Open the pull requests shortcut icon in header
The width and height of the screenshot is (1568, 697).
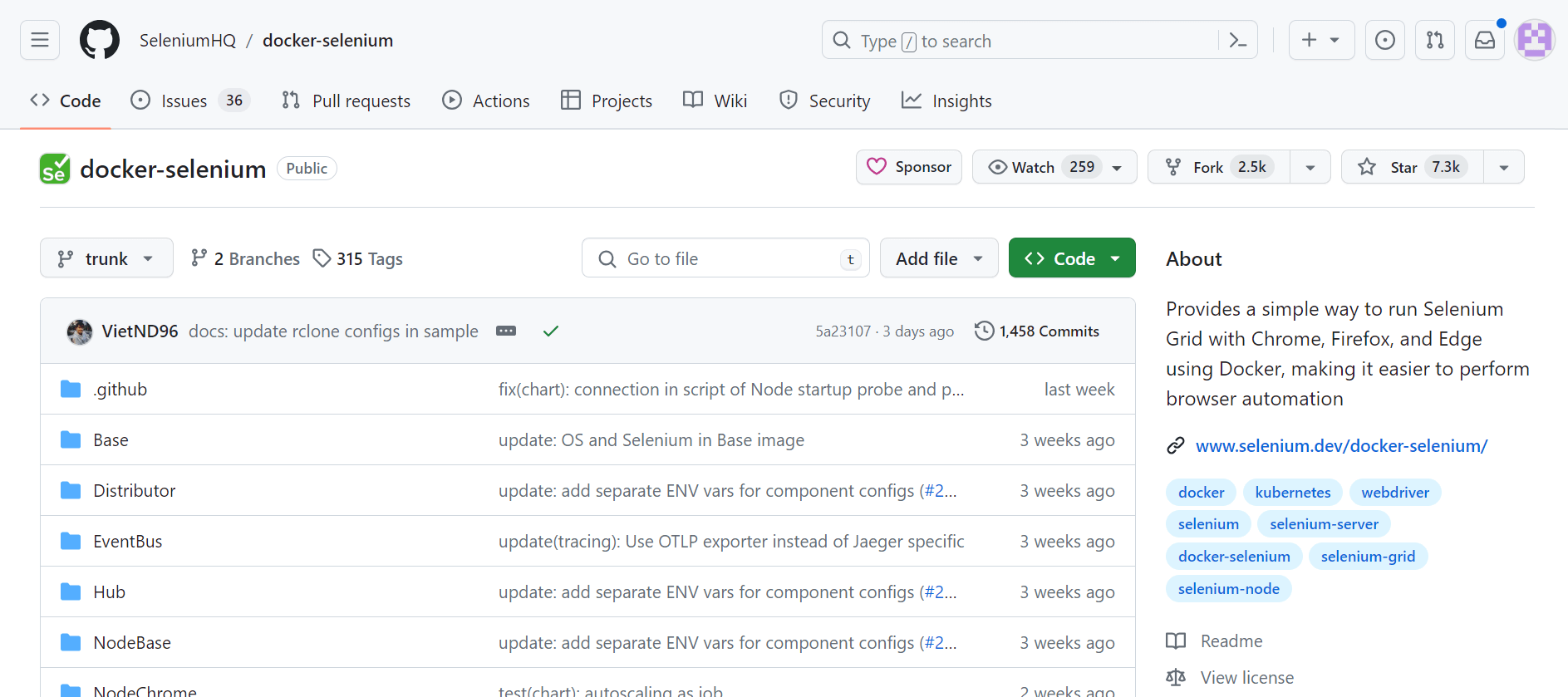tap(1435, 40)
